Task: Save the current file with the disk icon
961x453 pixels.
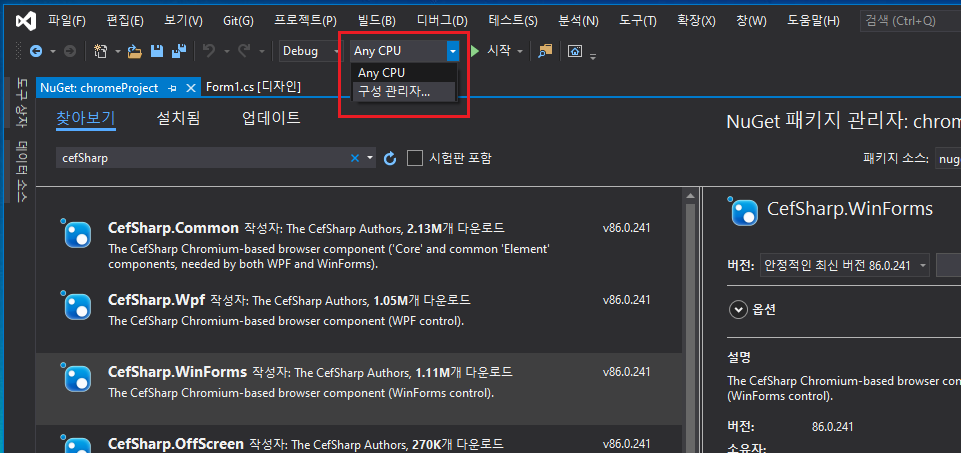Action: [x=157, y=51]
